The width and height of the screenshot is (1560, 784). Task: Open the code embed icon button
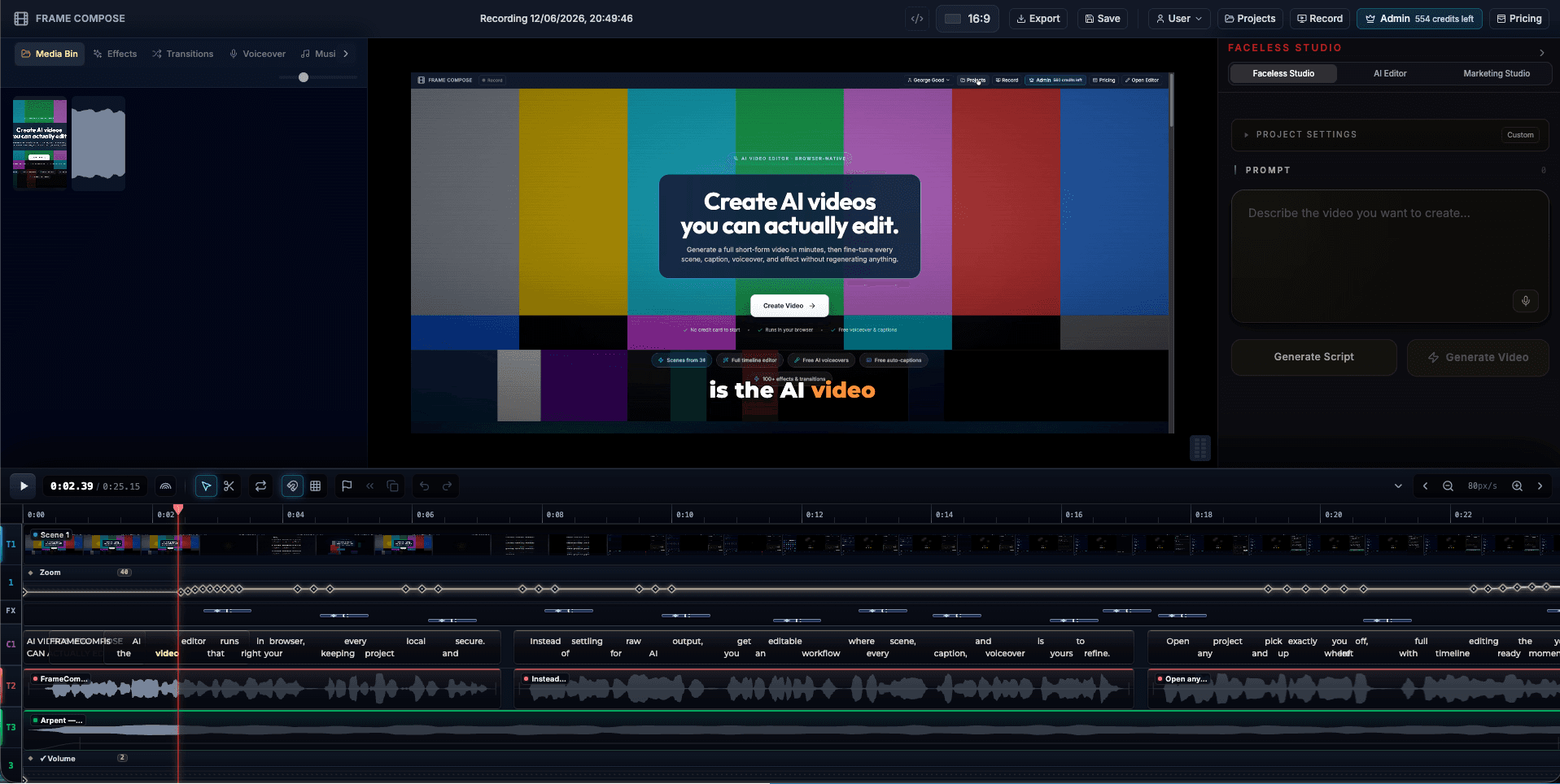click(917, 19)
